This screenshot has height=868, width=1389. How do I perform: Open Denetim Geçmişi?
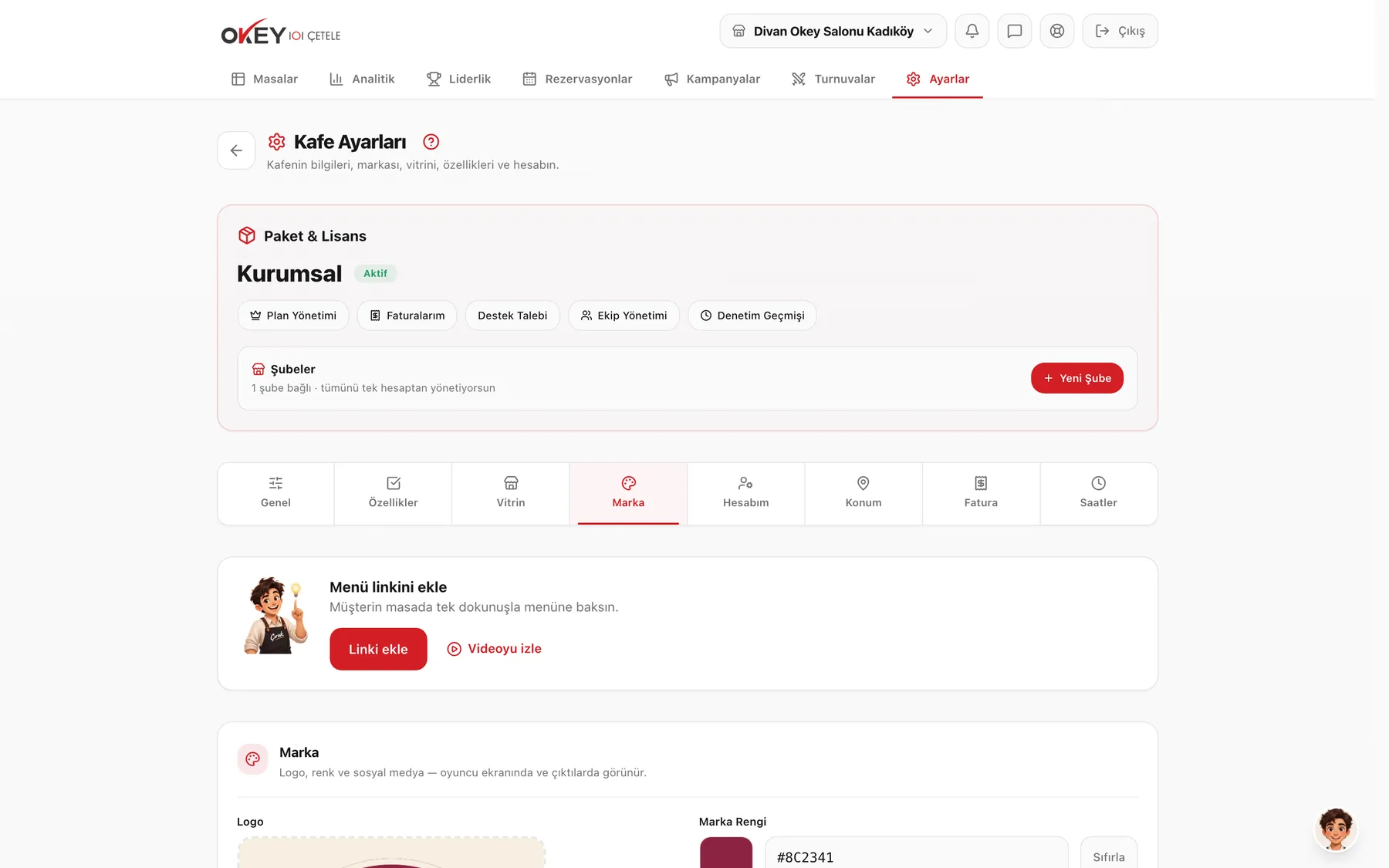[752, 316]
